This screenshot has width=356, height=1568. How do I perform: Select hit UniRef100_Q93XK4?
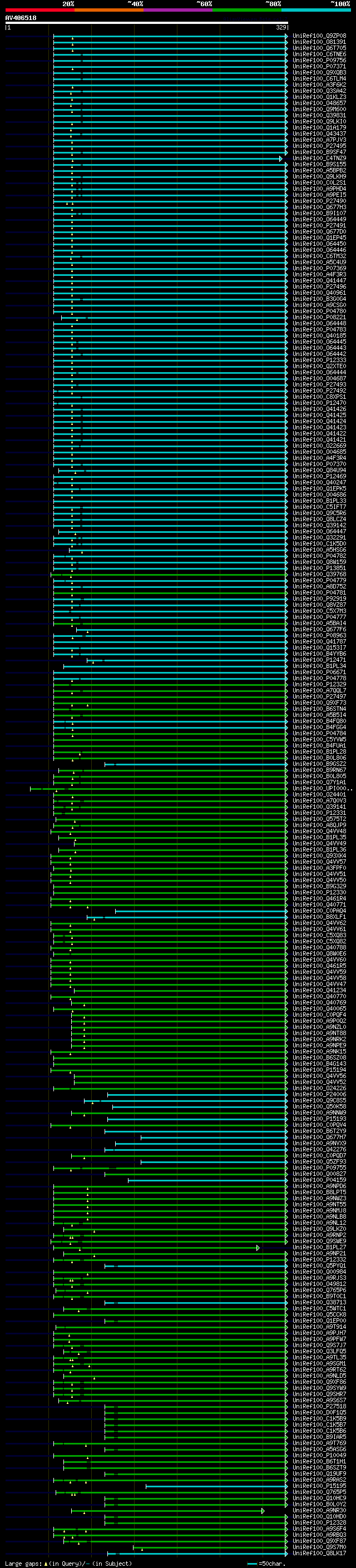coord(319,856)
